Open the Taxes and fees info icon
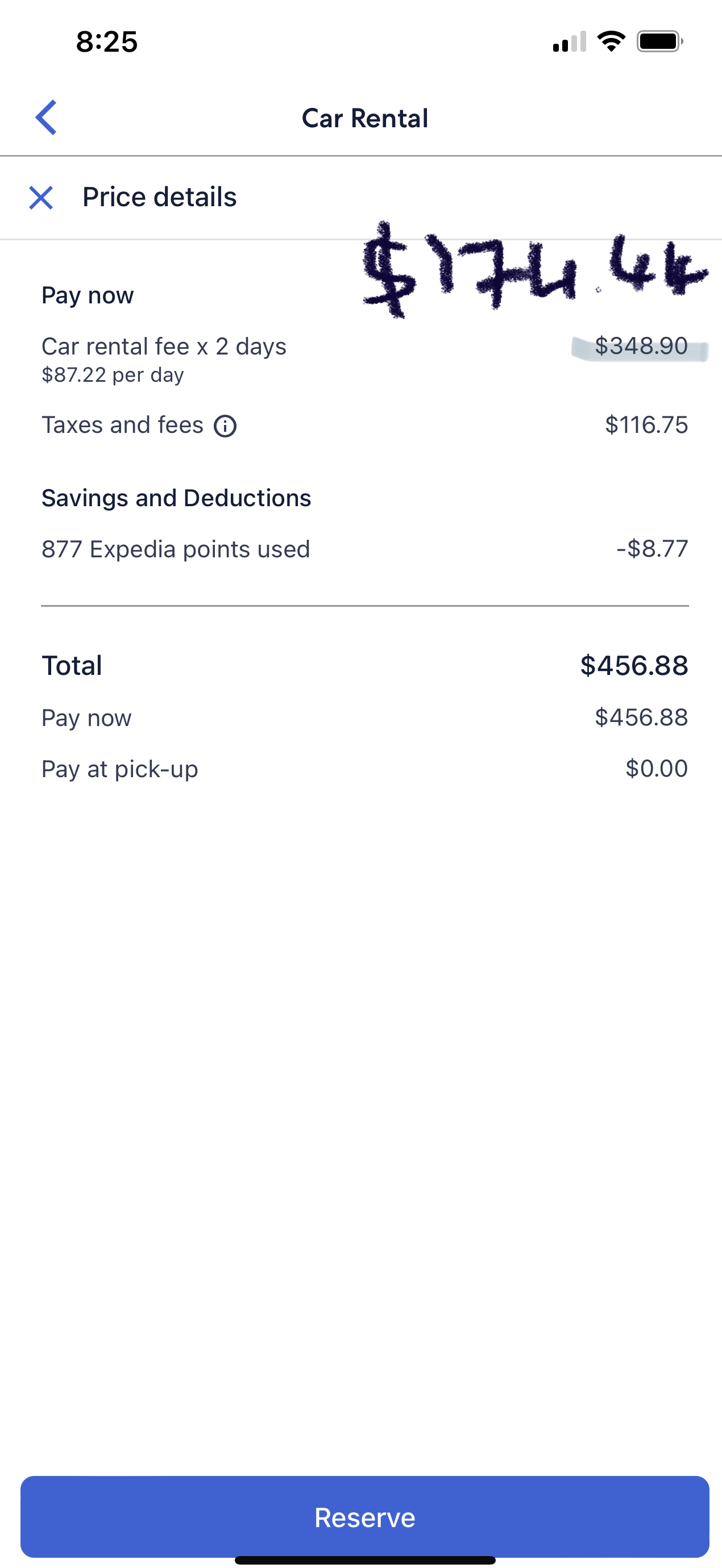This screenshot has width=722, height=1568. [x=225, y=426]
